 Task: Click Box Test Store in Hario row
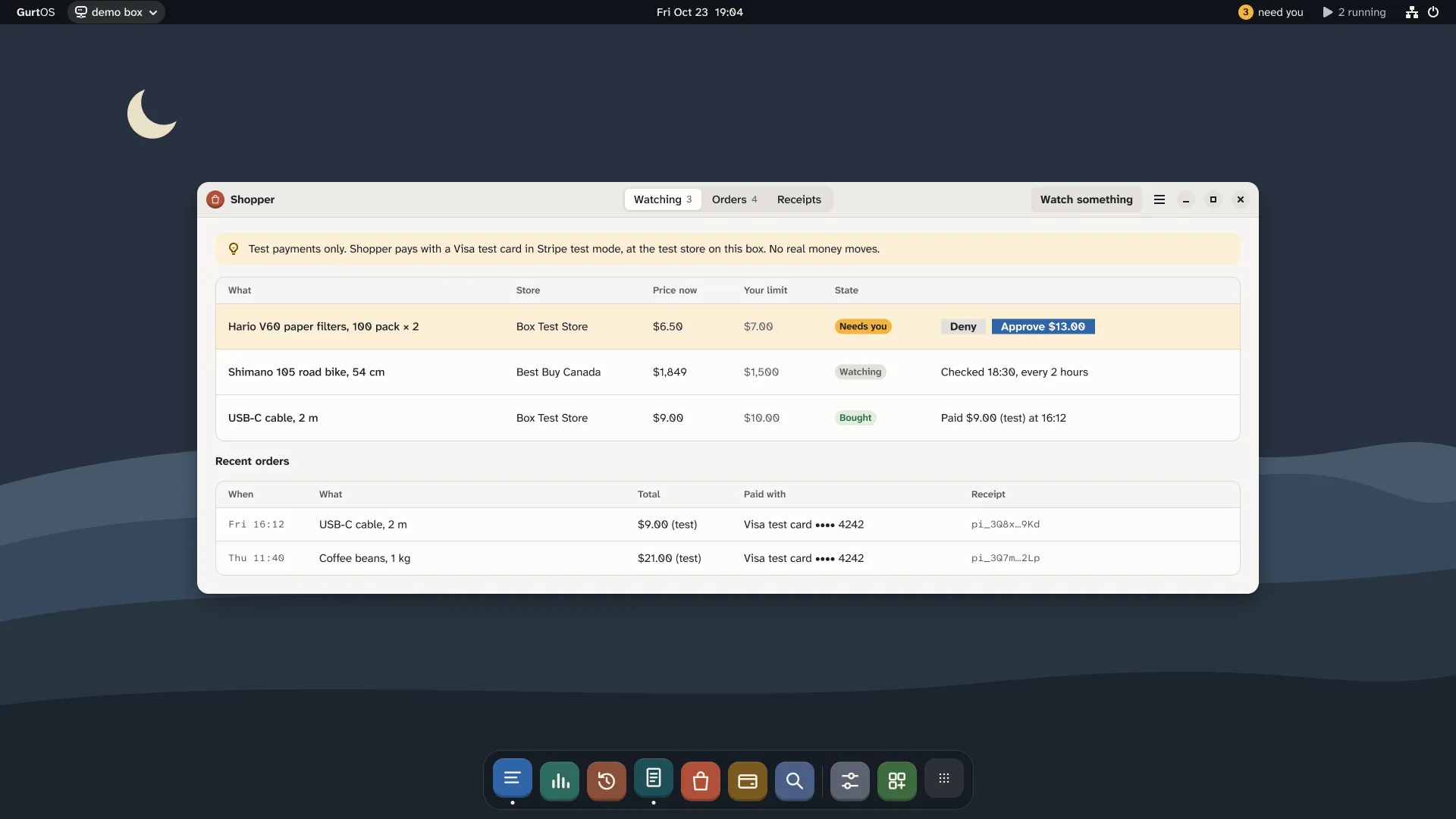click(x=552, y=327)
